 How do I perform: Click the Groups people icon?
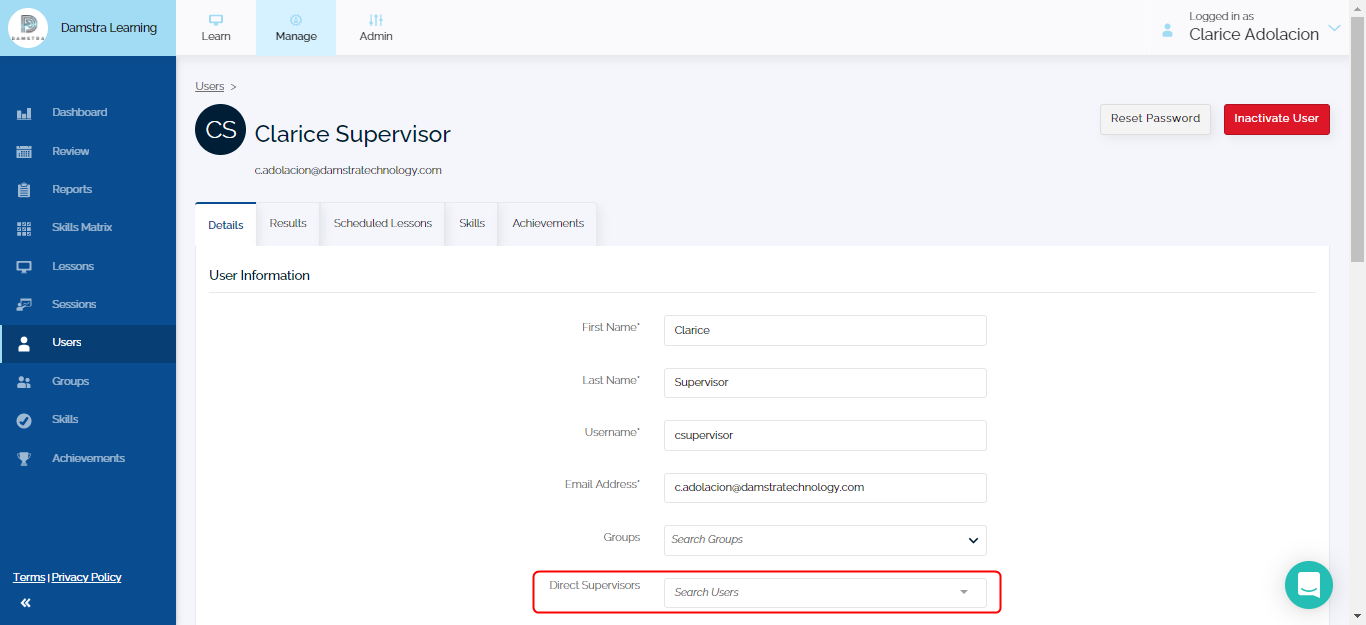[x=25, y=382]
